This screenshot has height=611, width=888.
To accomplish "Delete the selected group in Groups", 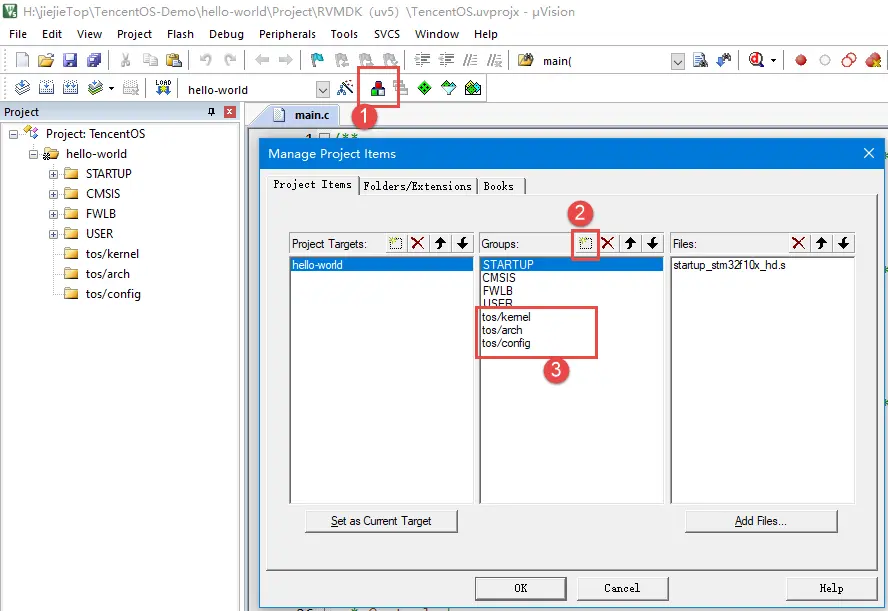I will pyautogui.click(x=608, y=243).
